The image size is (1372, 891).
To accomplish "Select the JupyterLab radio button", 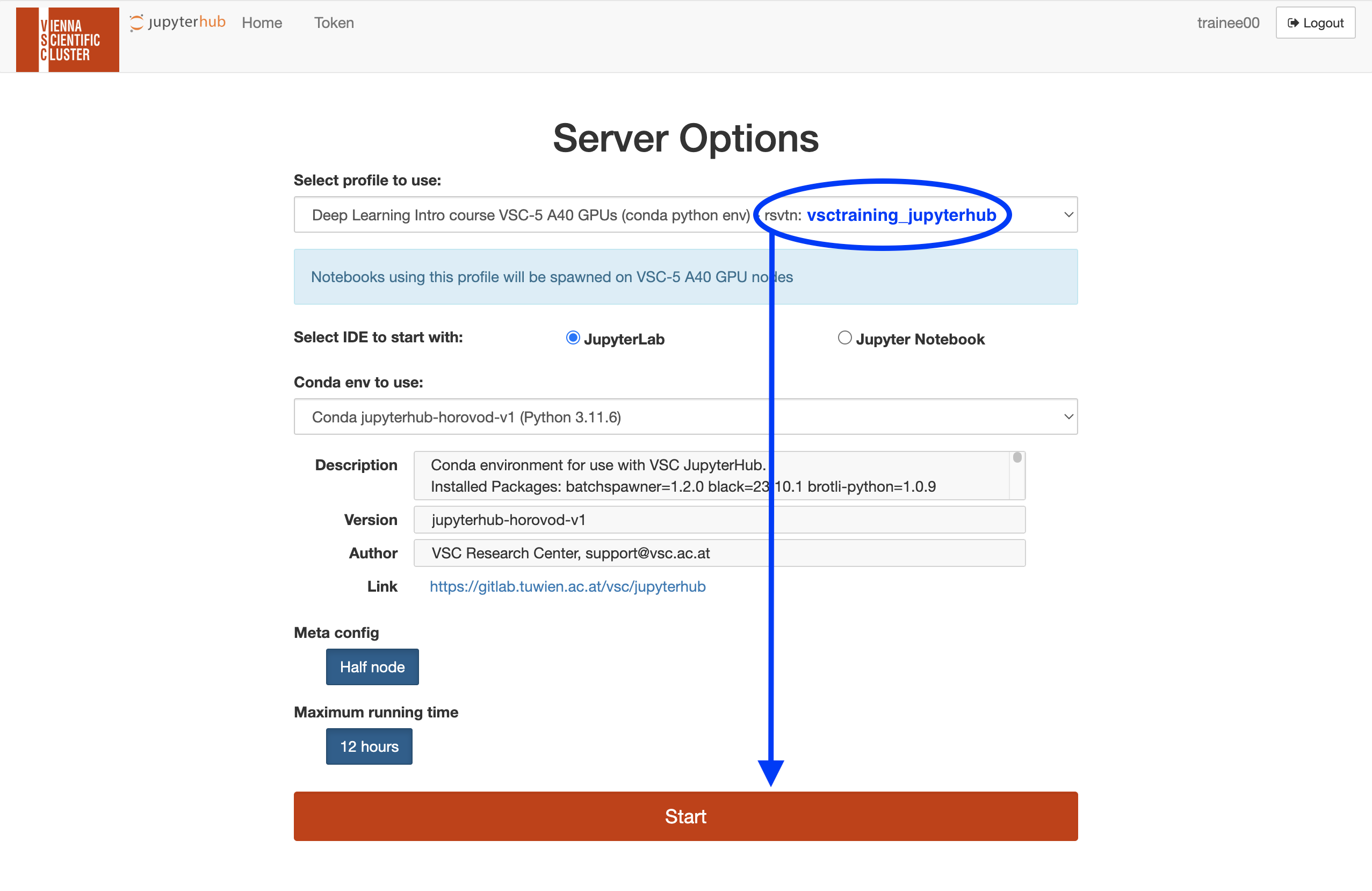I will [573, 338].
